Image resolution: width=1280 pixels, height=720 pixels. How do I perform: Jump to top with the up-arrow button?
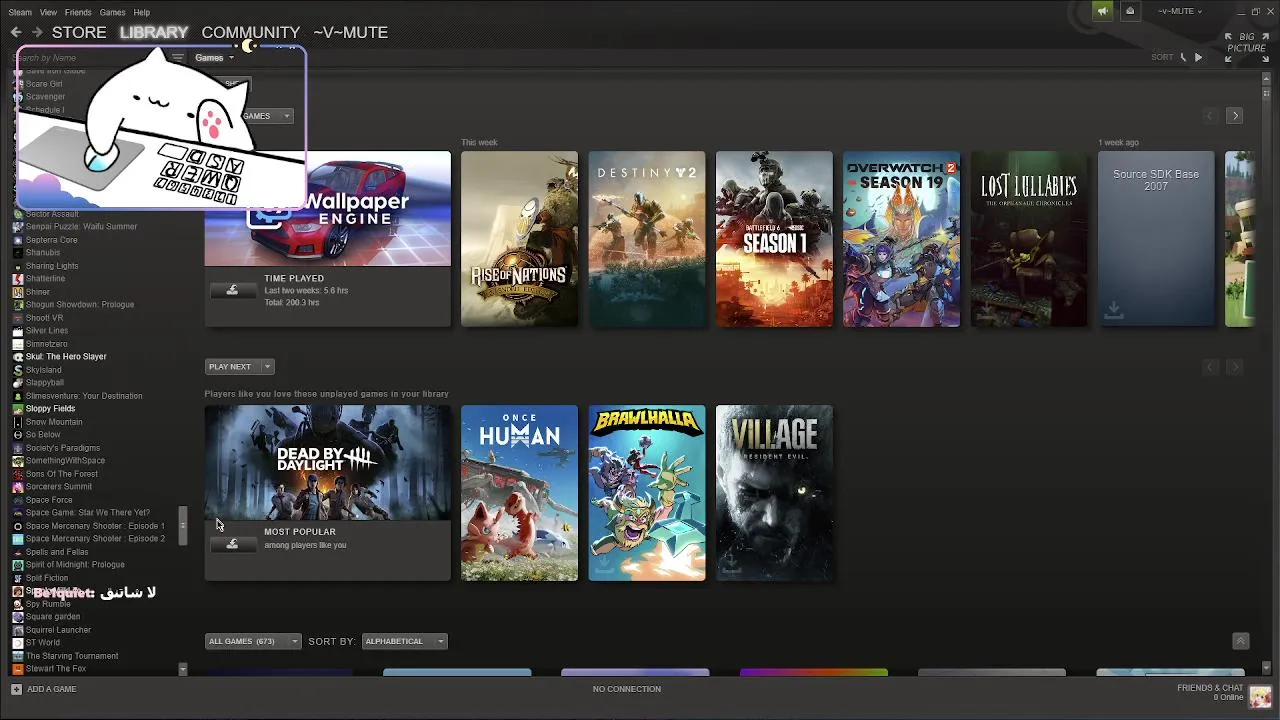tap(1240, 641)
